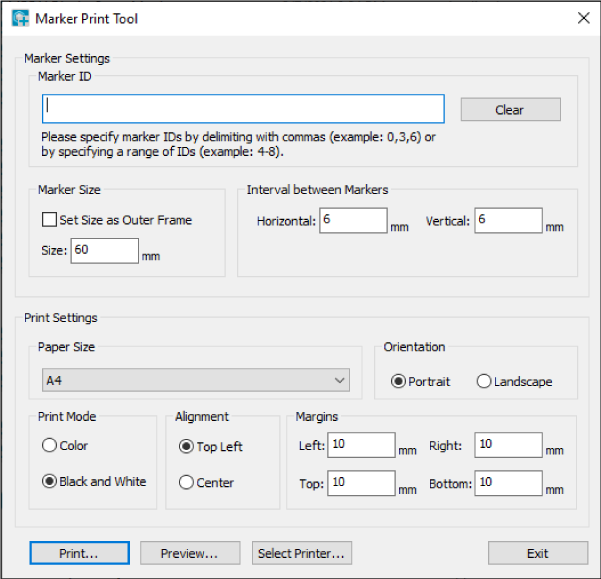Image resolution: width=601 pixels, height=579 pixels.
Task: Select Portrait orientation
Action: tap(398, 381)
